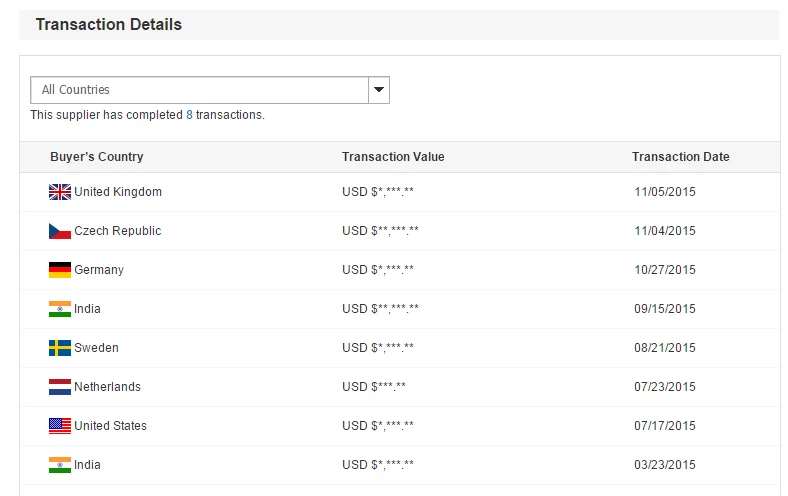Click the Netherlands transaction value USD $***.**
Screen dimensions: 788x496
pos(374,387)
